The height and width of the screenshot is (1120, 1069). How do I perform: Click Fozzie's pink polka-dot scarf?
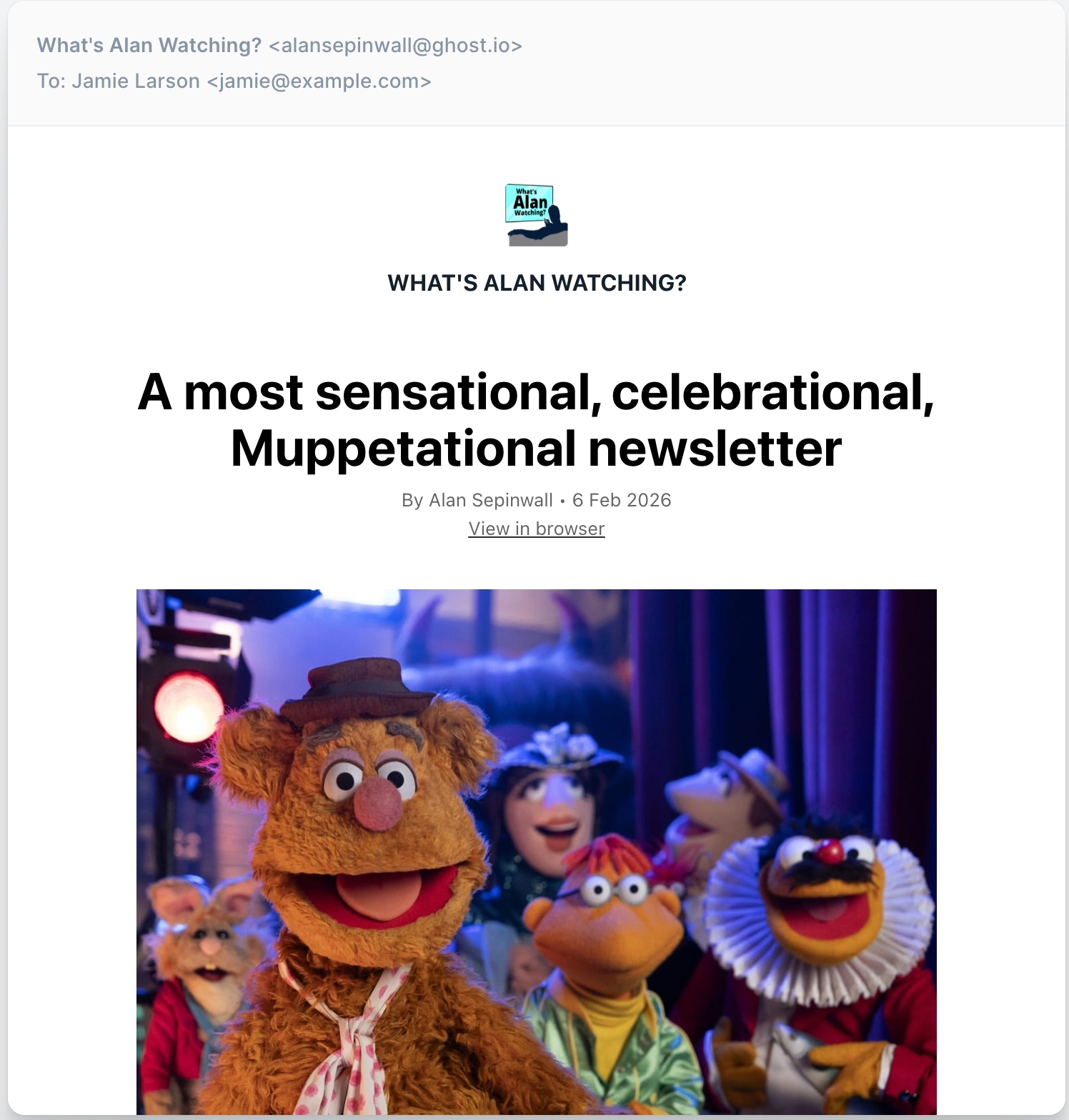[x=343, y=1050]
